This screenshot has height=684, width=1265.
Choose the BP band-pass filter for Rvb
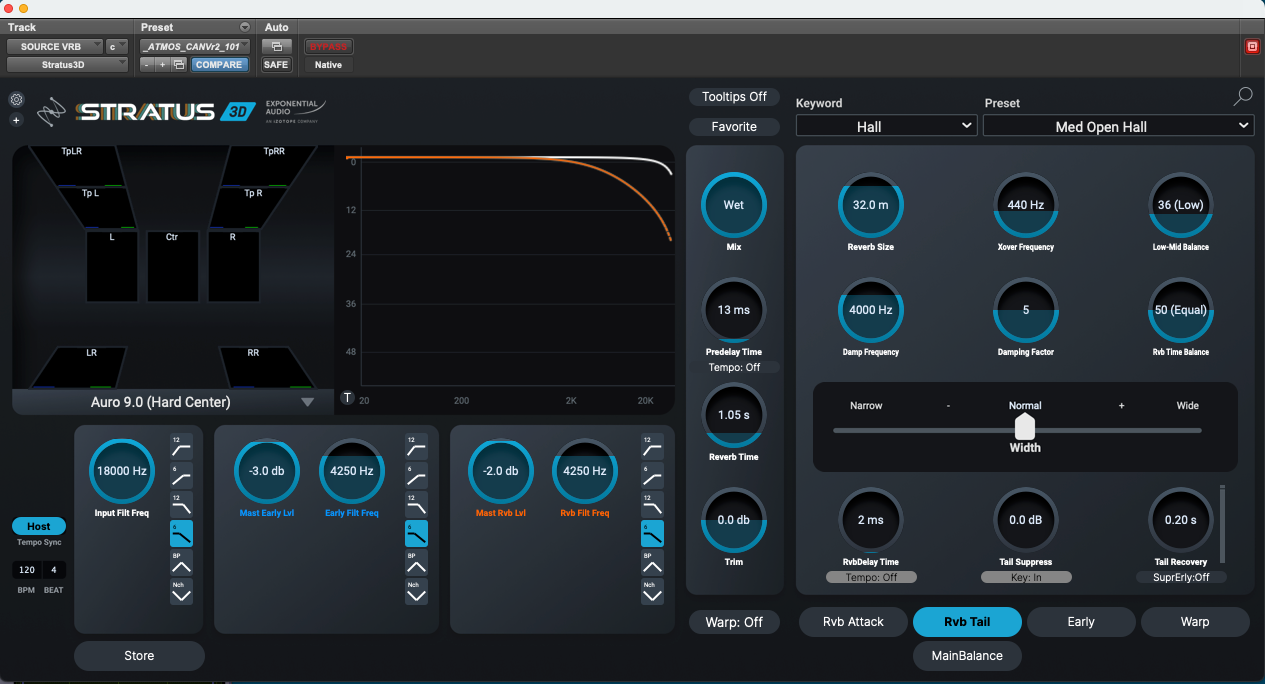652,562
